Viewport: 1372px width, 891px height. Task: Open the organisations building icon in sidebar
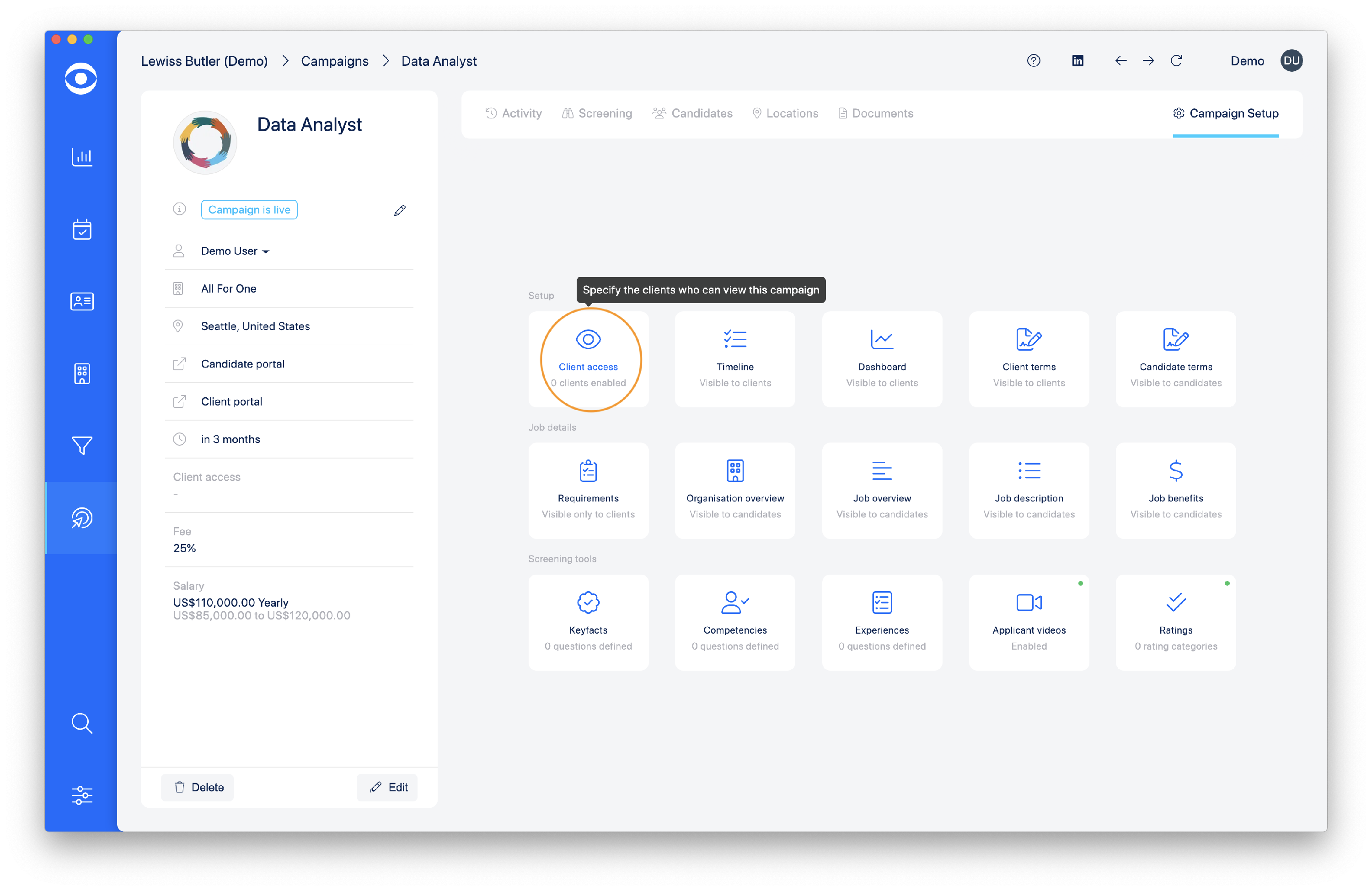point(81,373)
